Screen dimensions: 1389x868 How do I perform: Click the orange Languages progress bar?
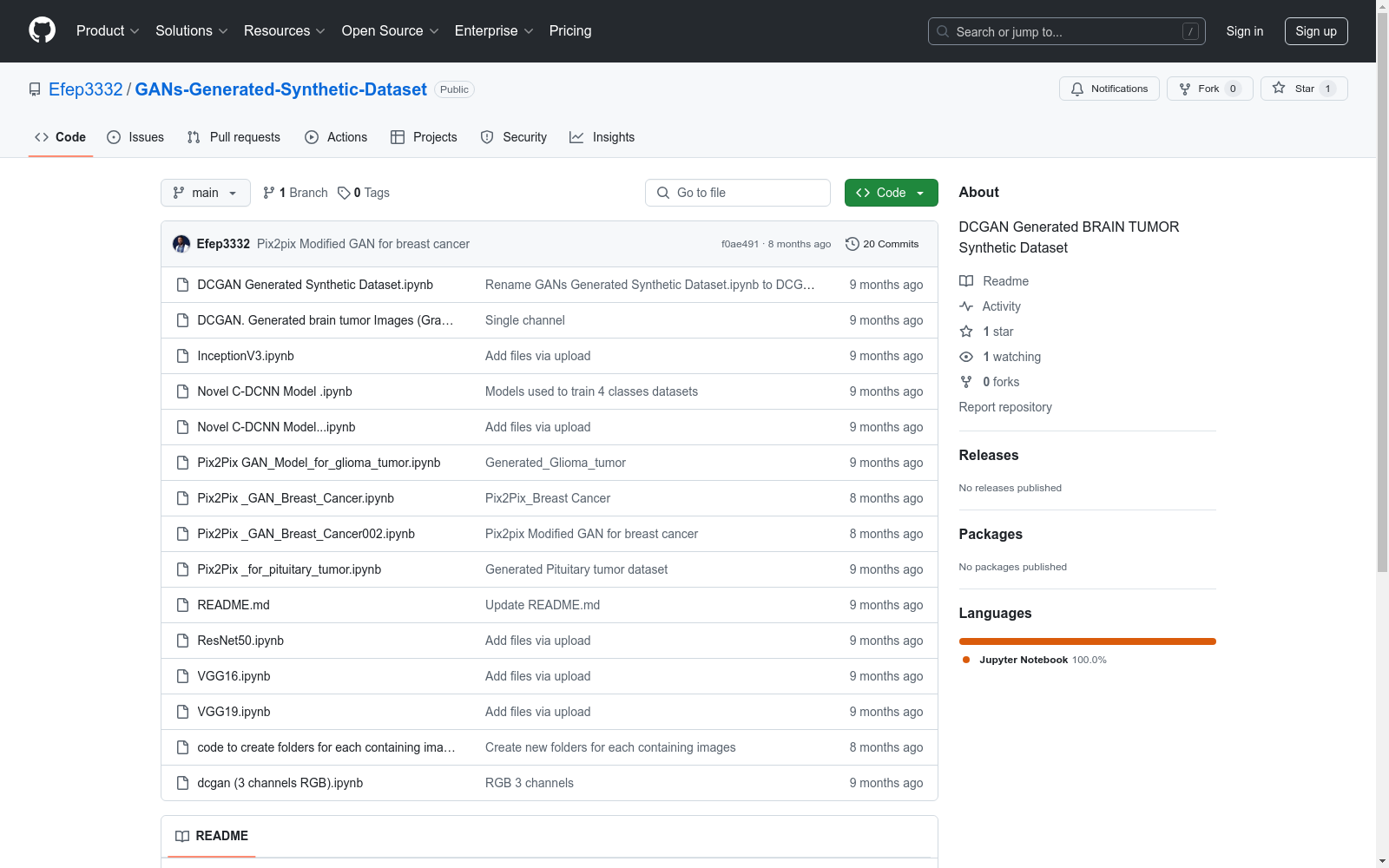pyautogui.click(x=1088, y=641)
